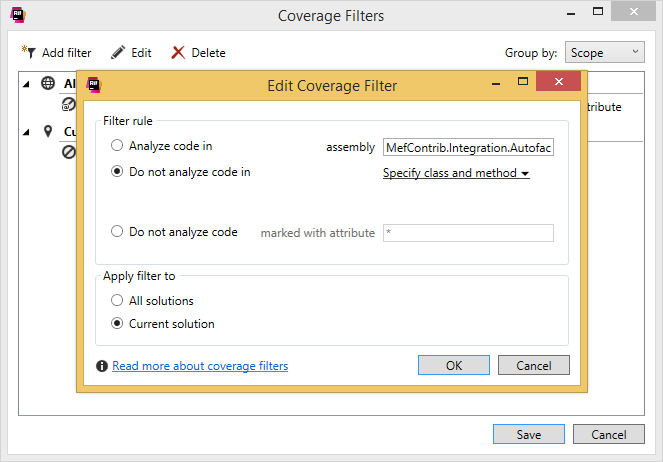Select the 'All solutions' radio option
The width and height of the screenshot is (663, 462).
[x=118, y=301]
